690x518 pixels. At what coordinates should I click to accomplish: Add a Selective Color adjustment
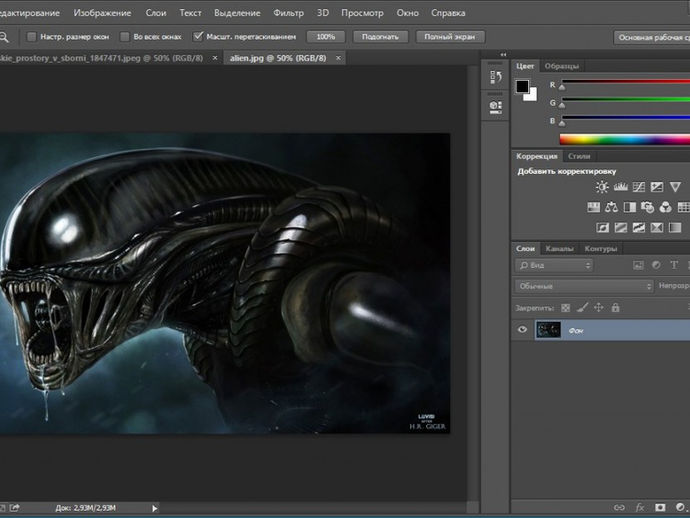(657, 227)
